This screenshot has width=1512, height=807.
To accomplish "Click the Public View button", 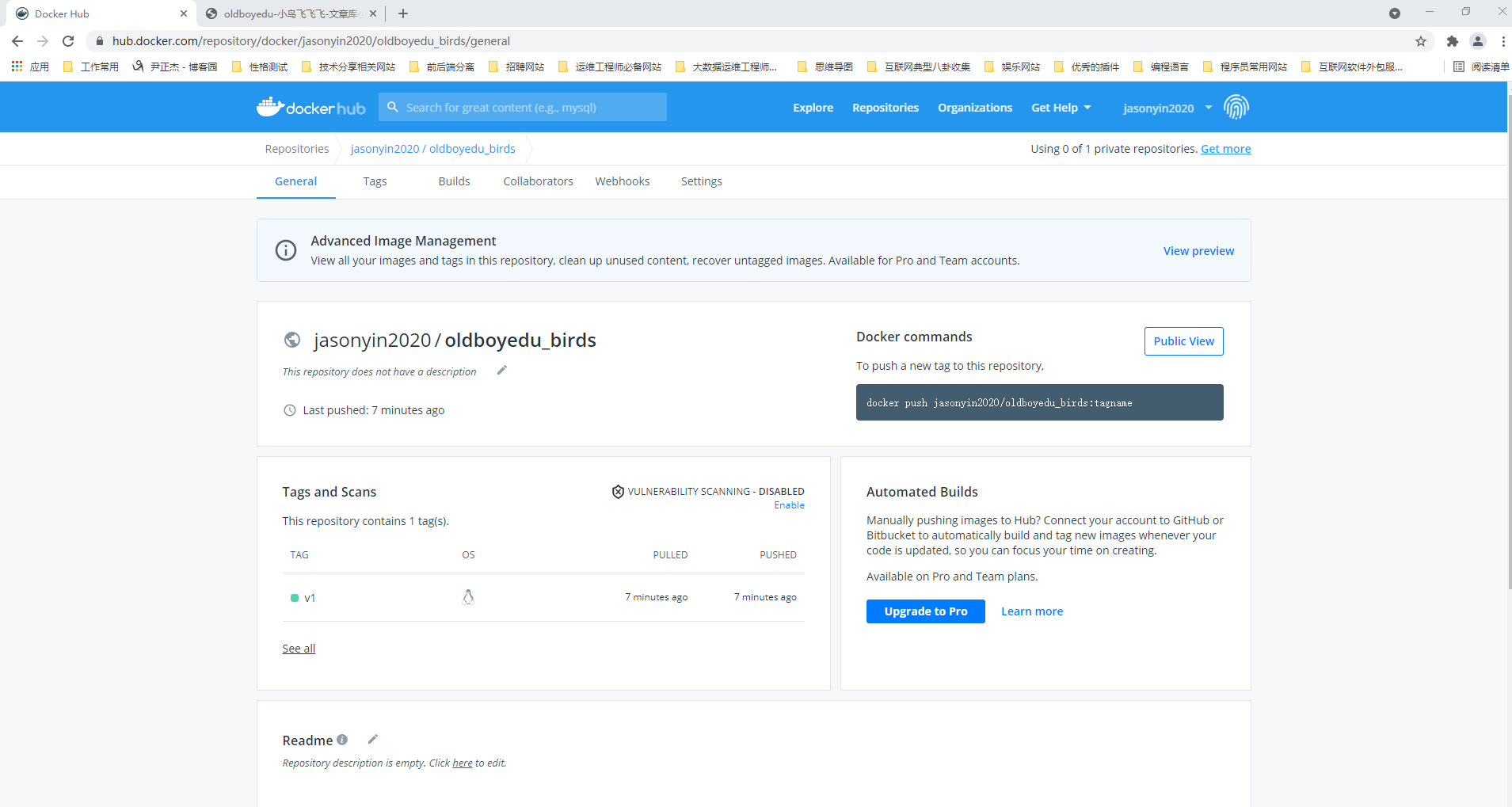I will pos(1183,341).
